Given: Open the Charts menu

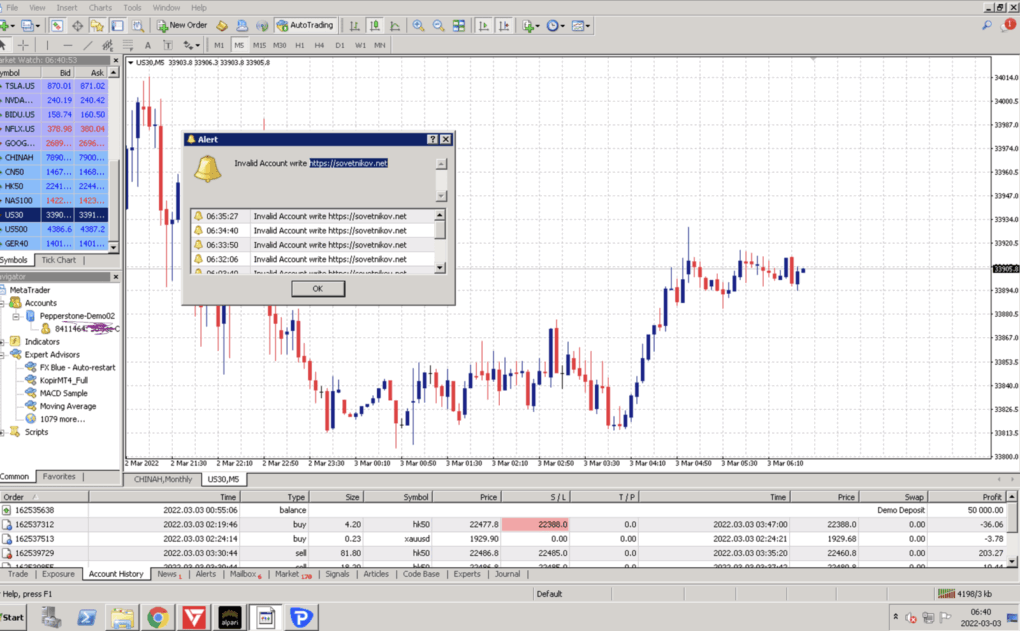Looking at the screenshot, I should pyautogui.click(x=100, y=8).
